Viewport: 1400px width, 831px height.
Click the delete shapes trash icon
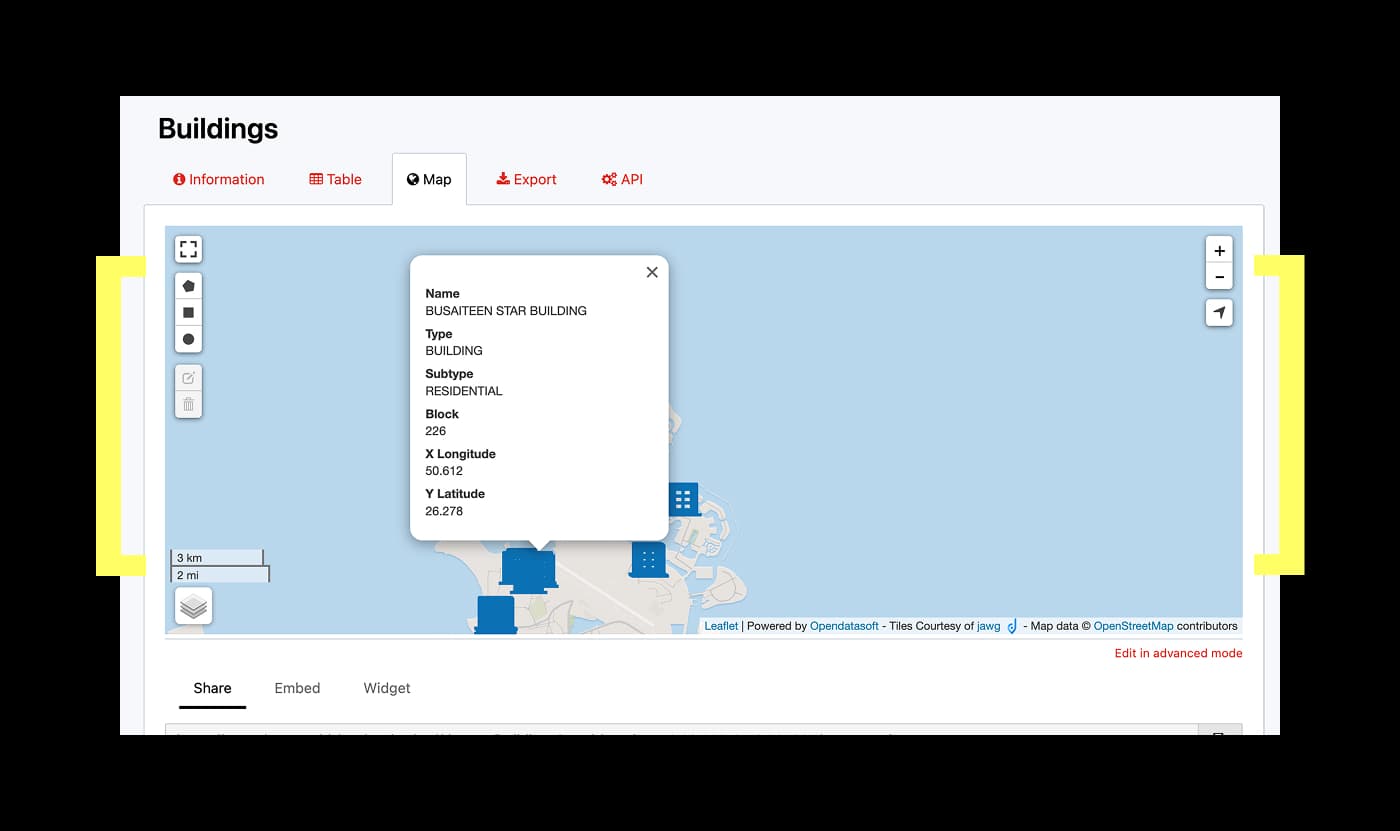(x=188, y=405)
